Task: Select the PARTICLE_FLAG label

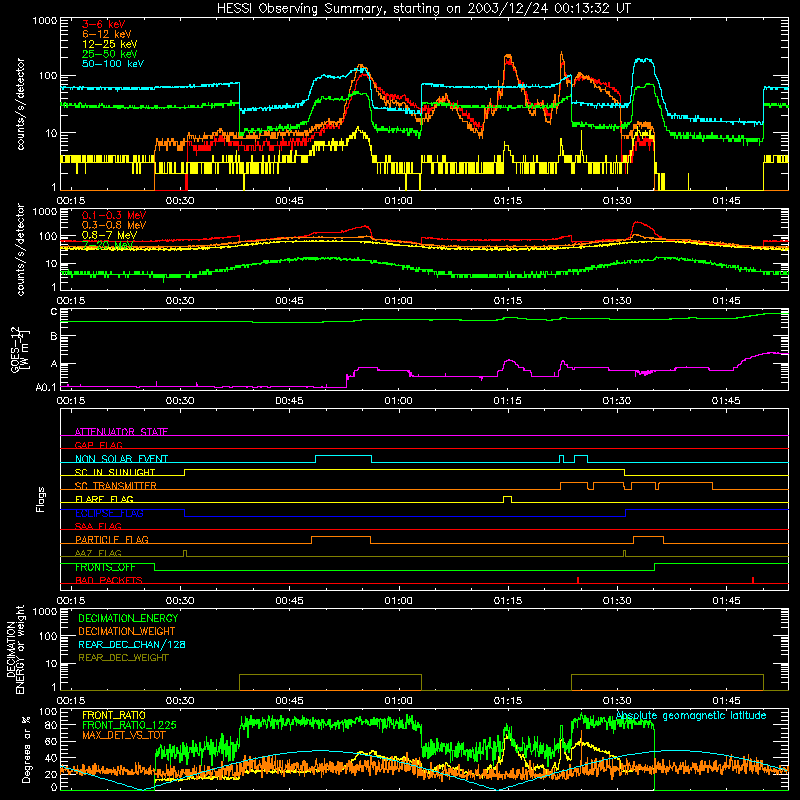Action: tap(112, 539)
